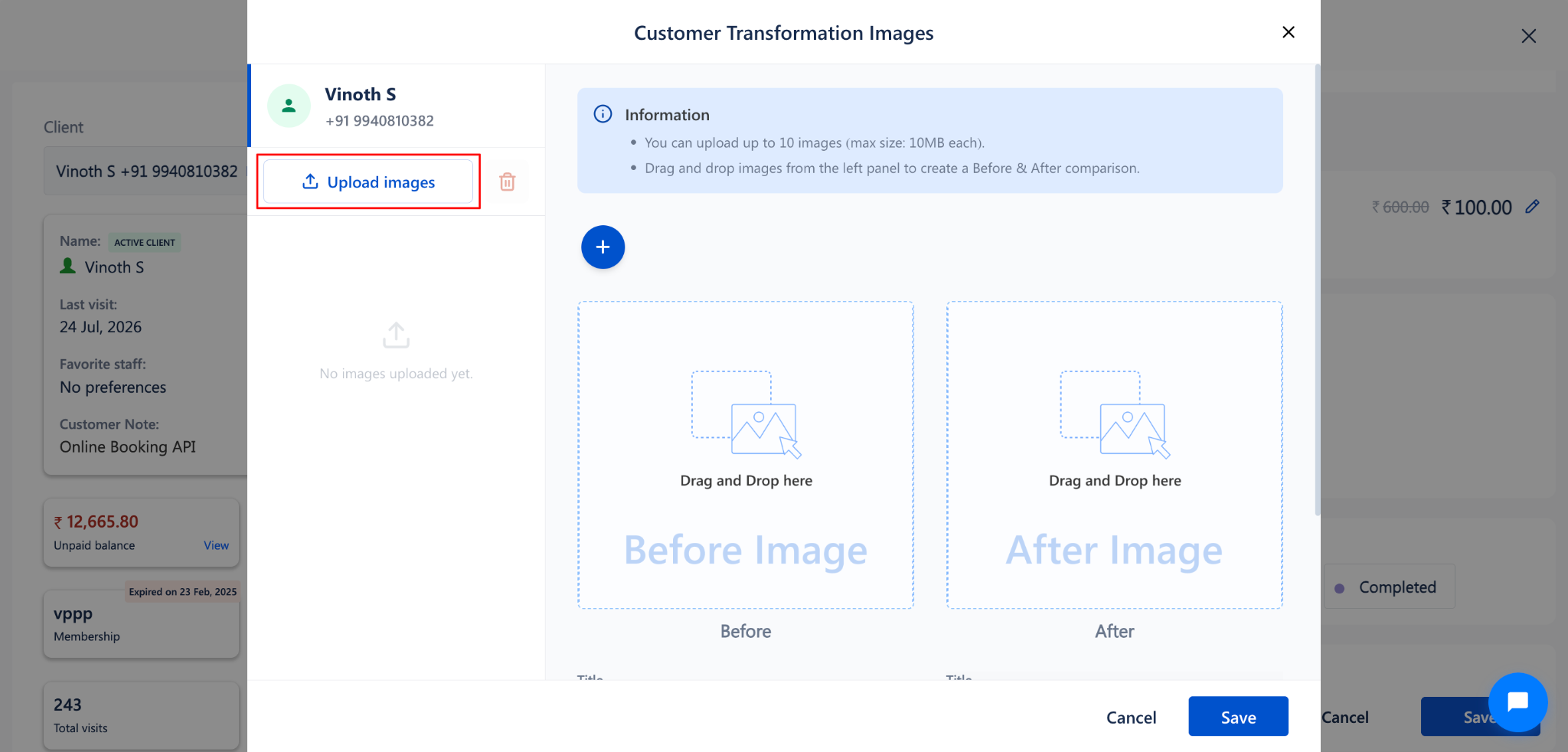Save the transformation images
This screenshot has height=752, width=1568.
click(x=1238, y=717)
